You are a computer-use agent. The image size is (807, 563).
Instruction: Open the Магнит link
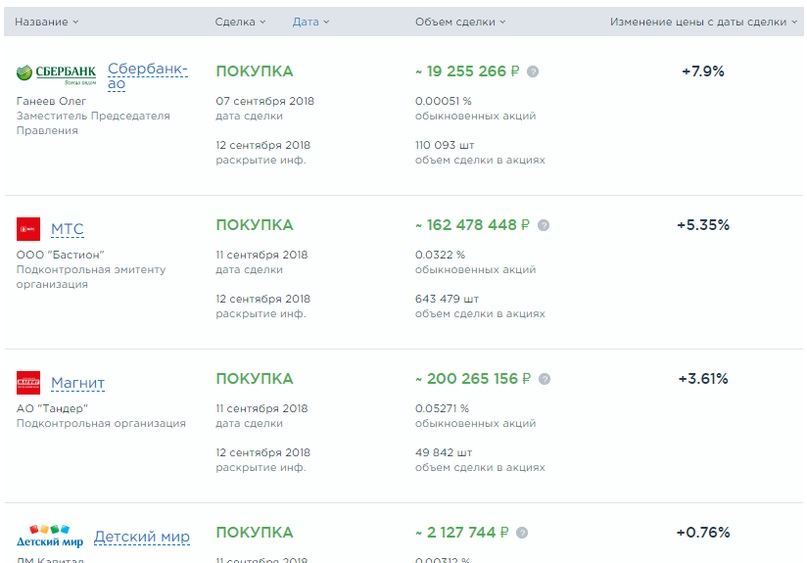point(78,383)
